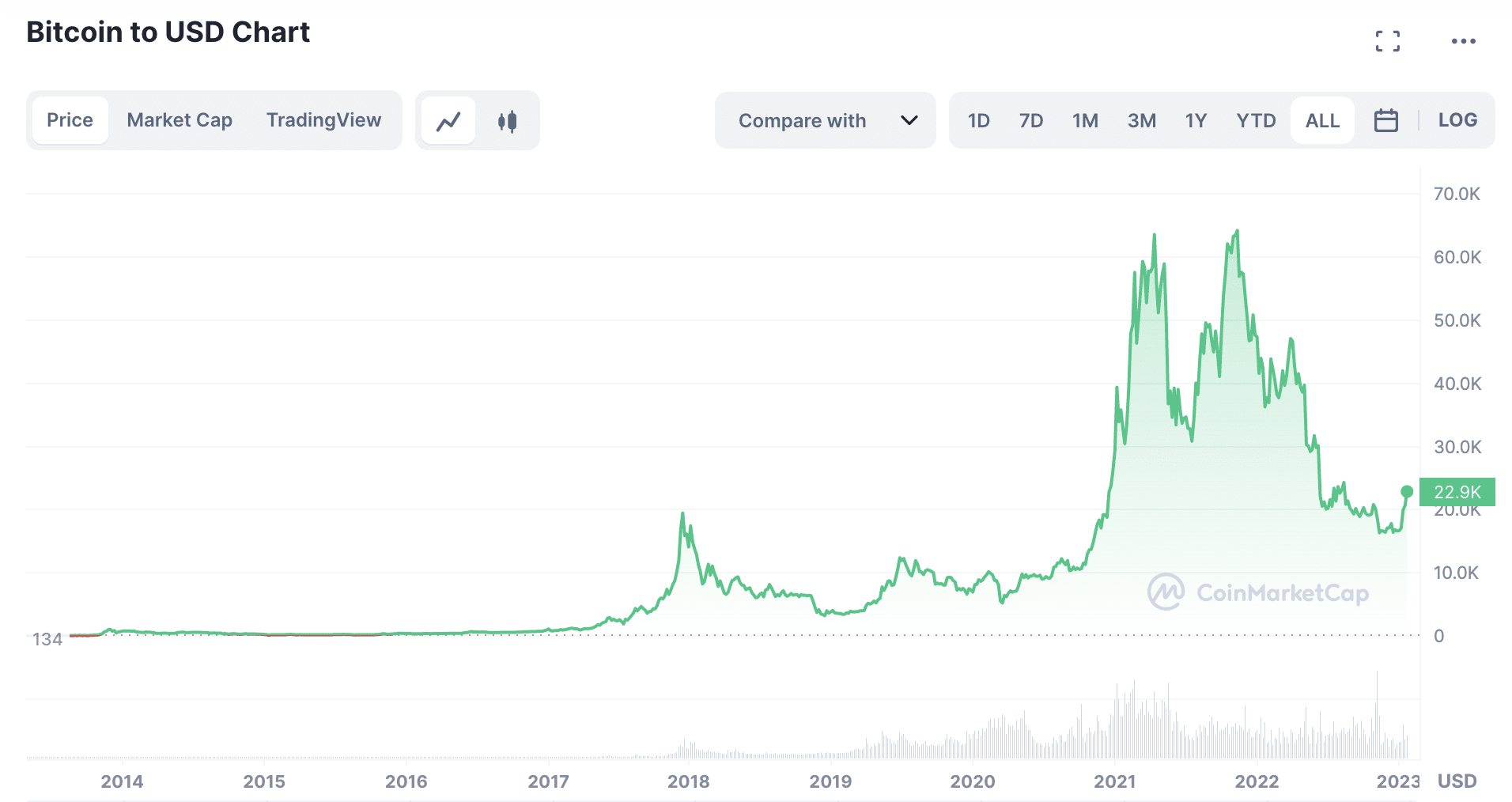Expand the Compare with dropdown
The image size is (1512, 802).
(826, 120)
